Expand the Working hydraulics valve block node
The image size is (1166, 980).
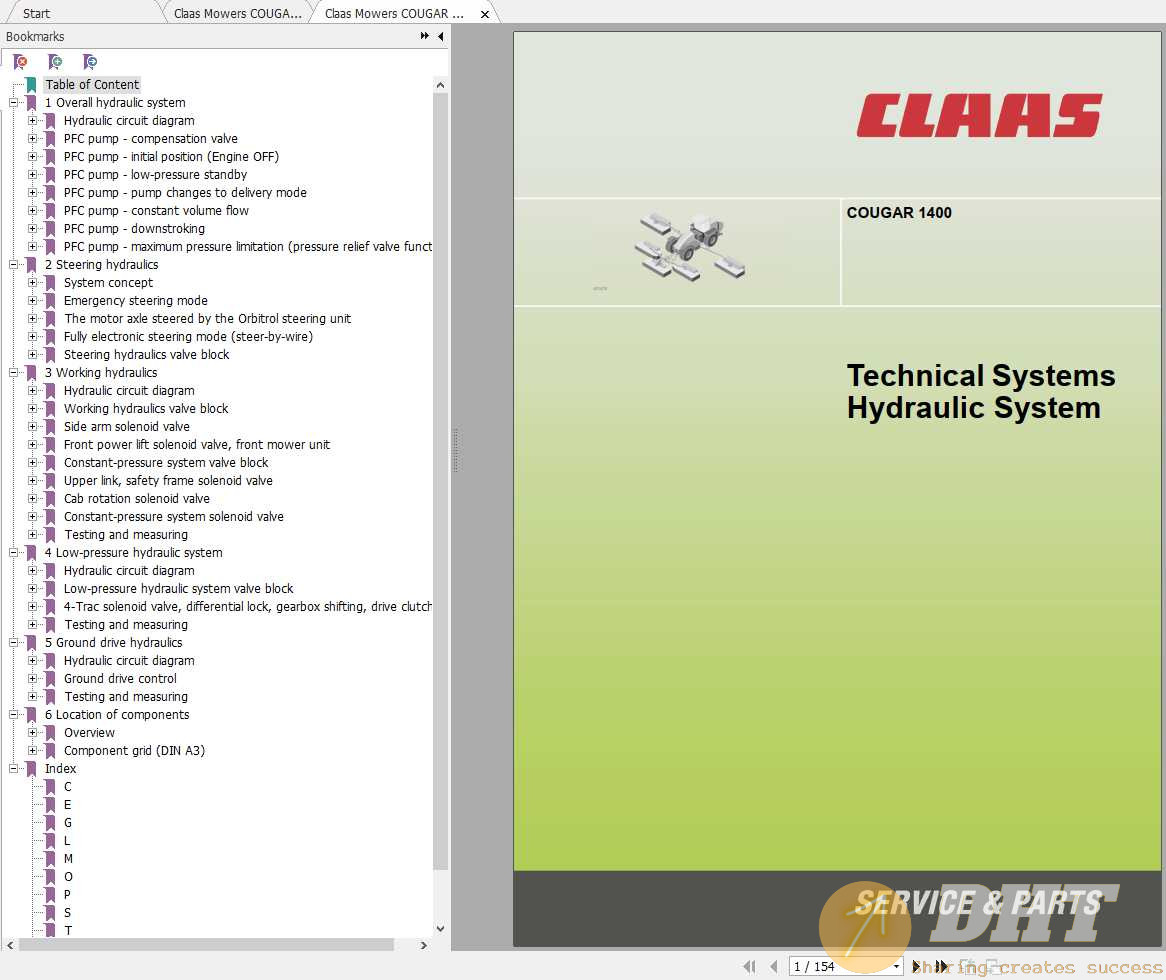pyautogui.click(x=33, y=409)
